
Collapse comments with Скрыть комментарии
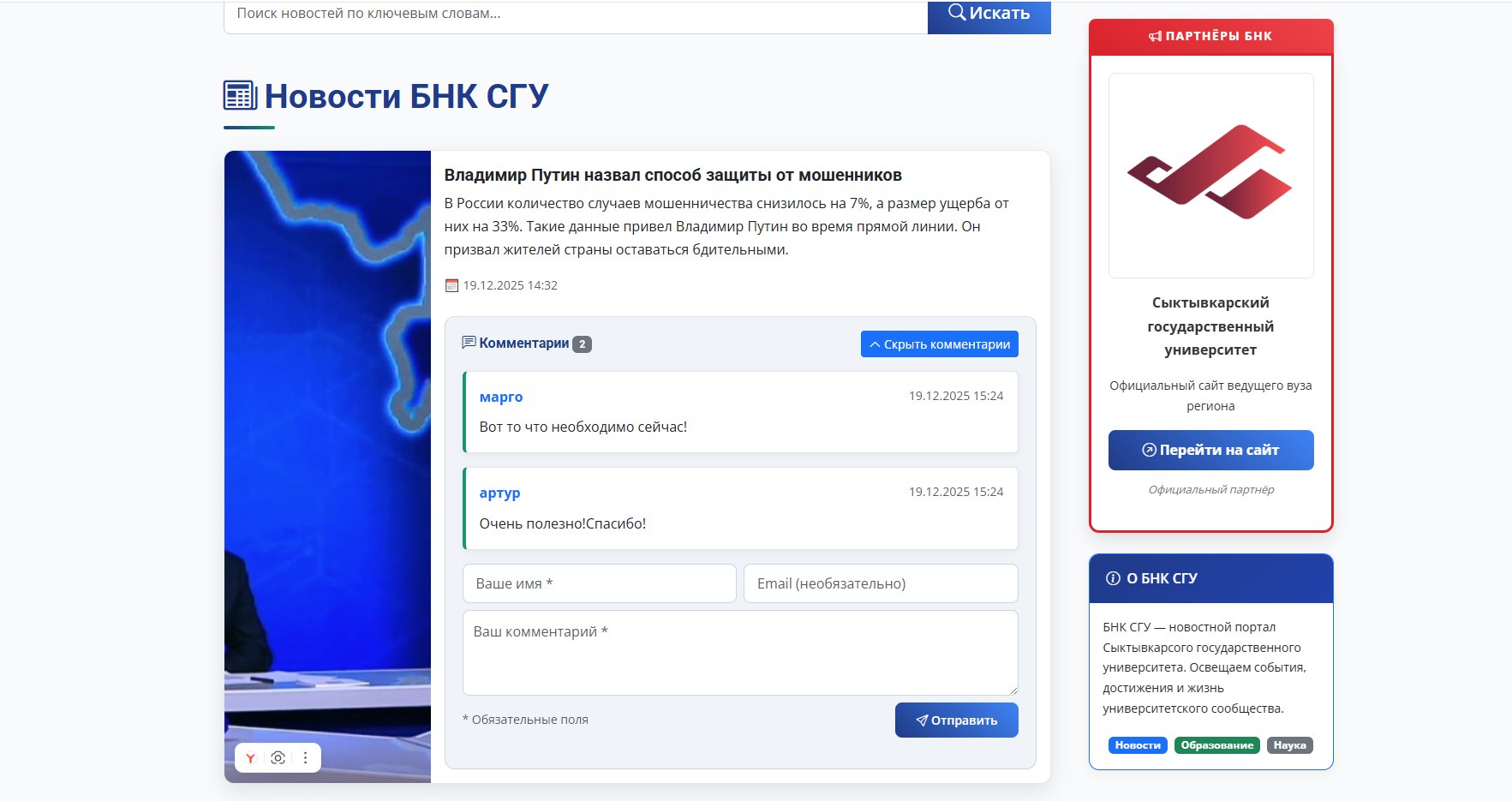[x=939, y=344]
